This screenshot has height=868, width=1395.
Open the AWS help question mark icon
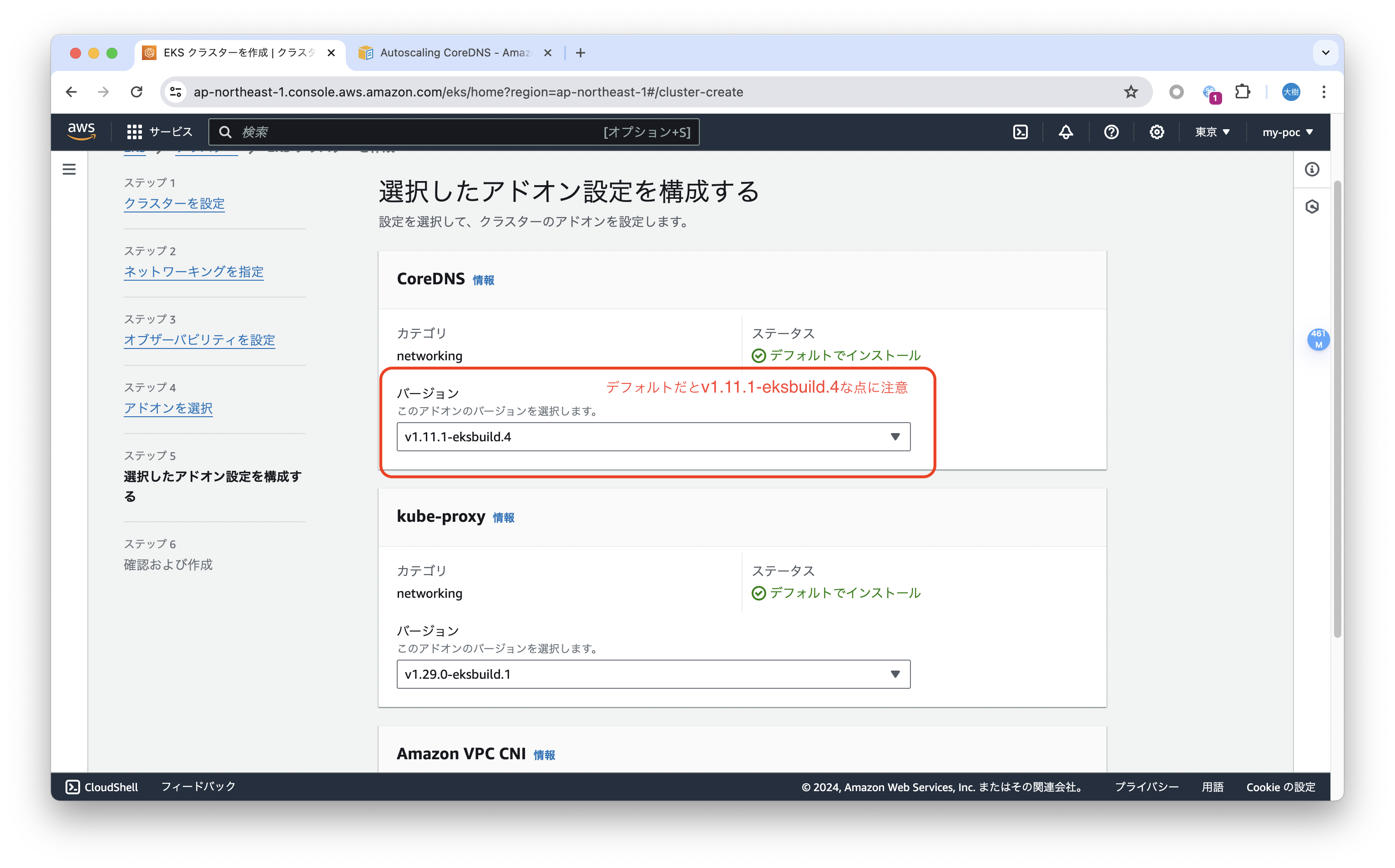click(1112, 131)
